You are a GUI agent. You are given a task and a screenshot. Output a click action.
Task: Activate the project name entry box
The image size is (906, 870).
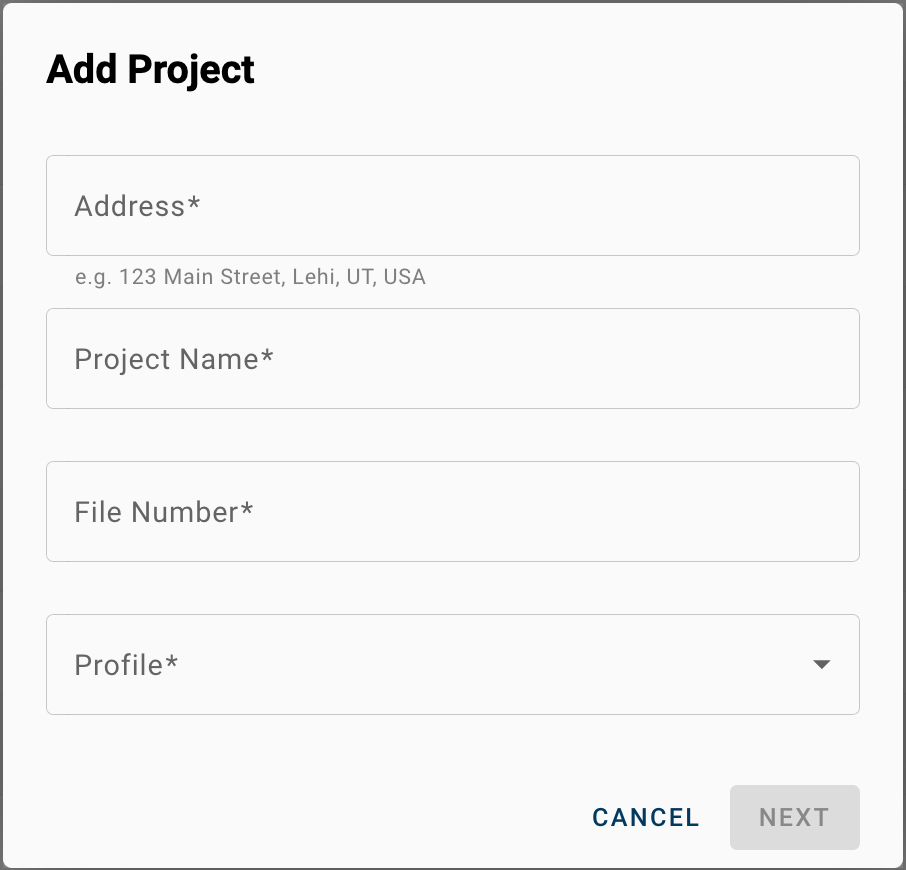(x=453, y=358)
